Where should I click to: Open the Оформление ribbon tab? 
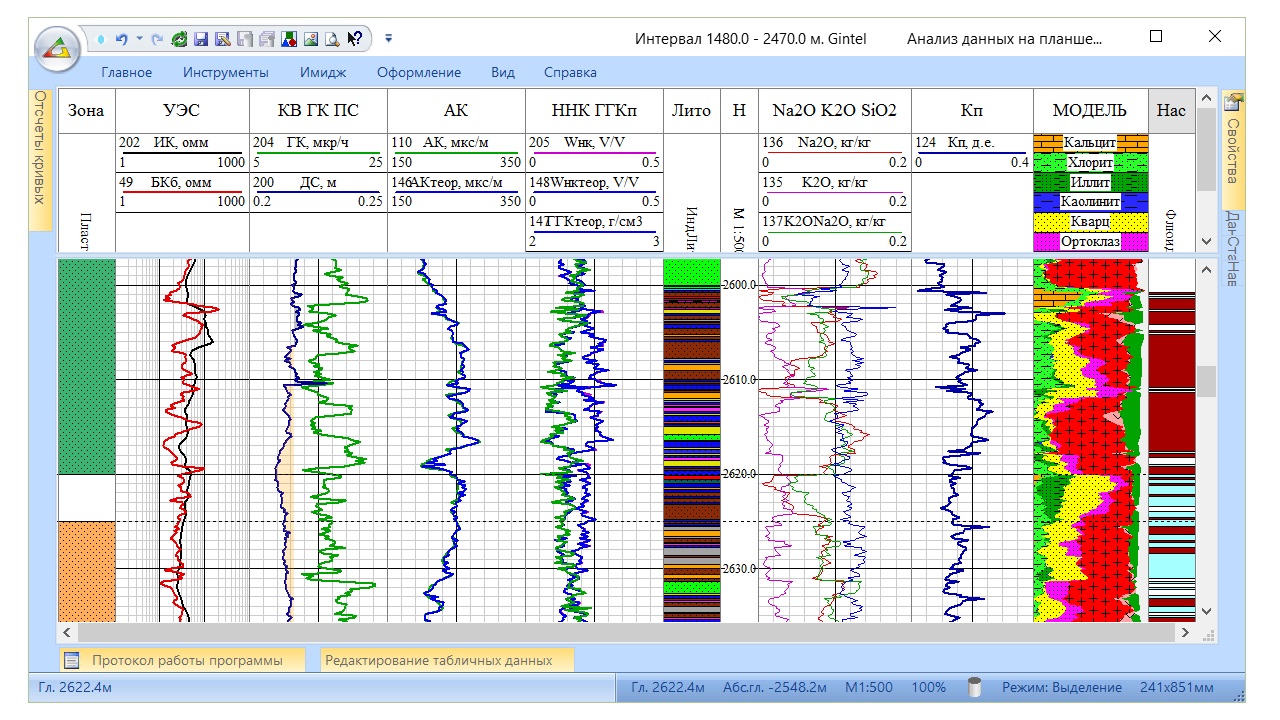(x=419, y=72)
